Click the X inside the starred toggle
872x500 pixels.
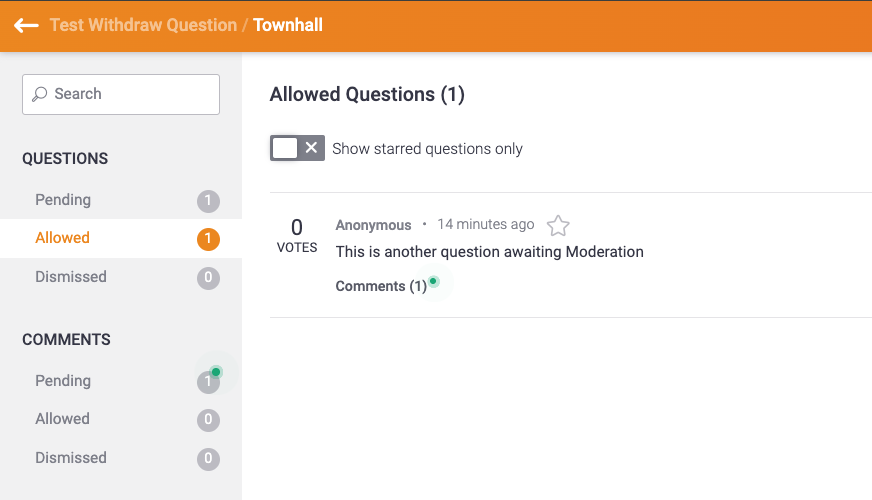point(311,147)
